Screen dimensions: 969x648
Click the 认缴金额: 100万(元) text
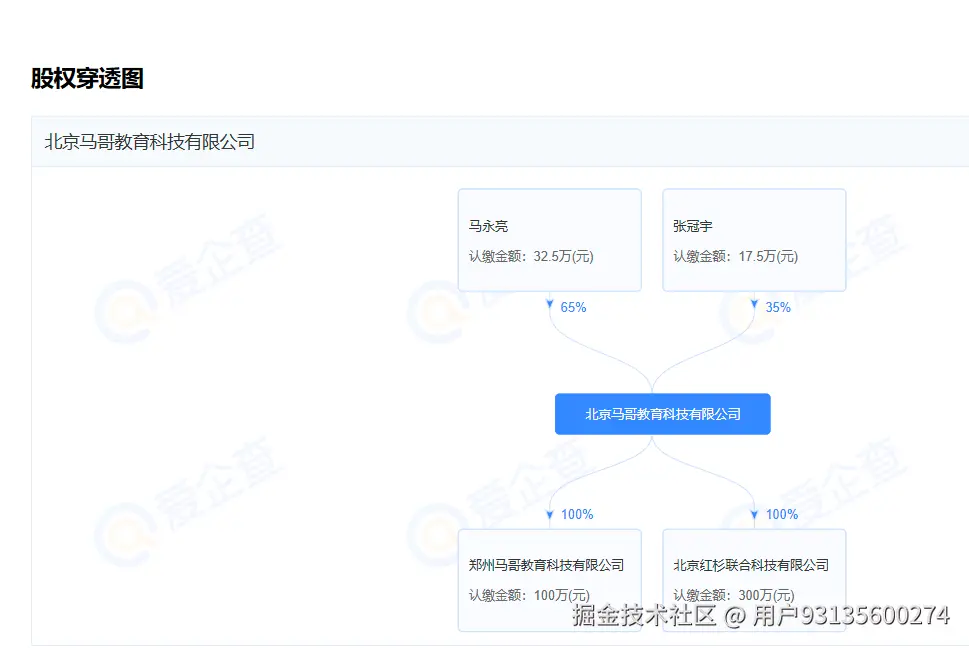click(x=529, y=595)
